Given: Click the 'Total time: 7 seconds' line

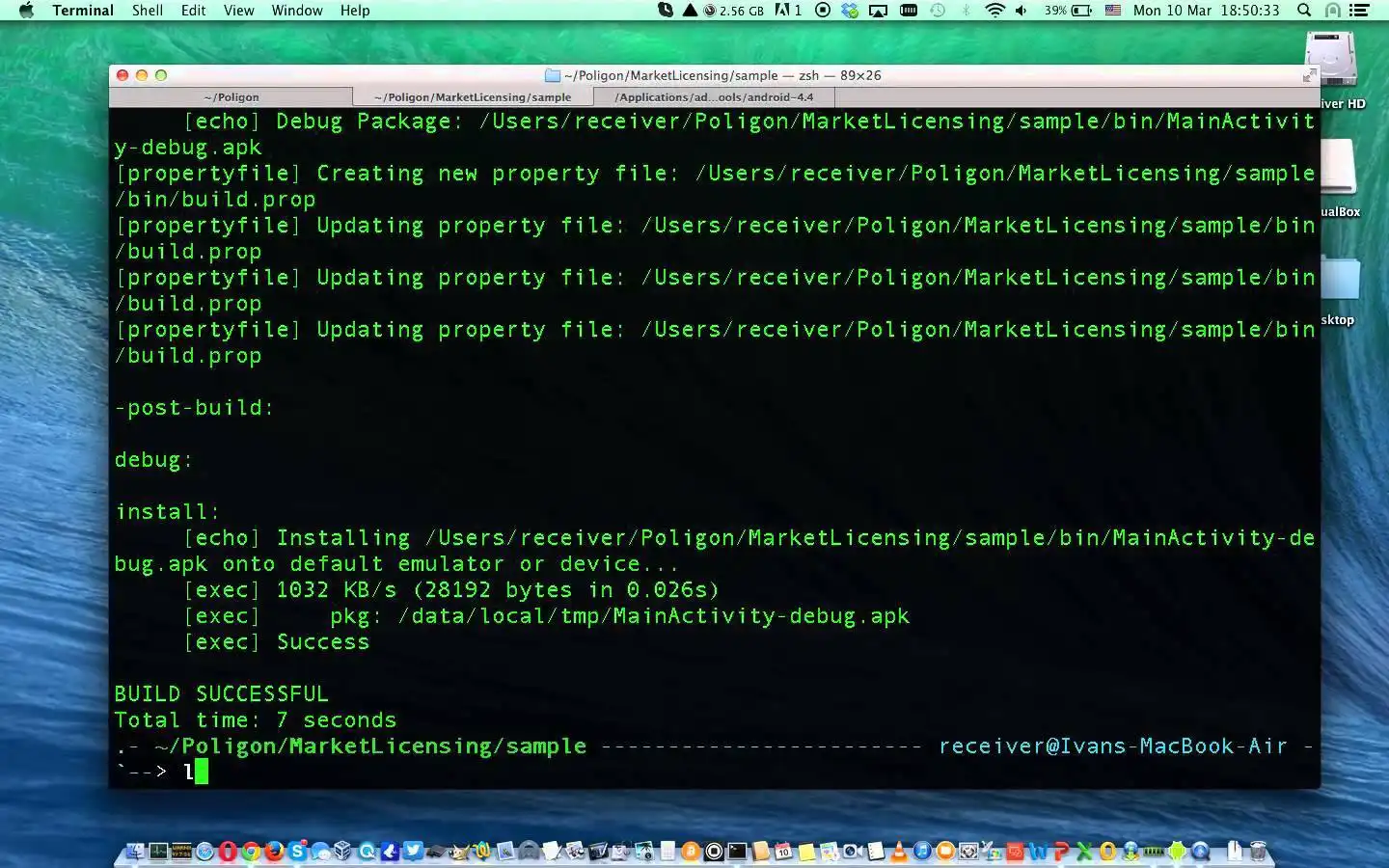Looking at the screenshot, I should tap(256, 720).
